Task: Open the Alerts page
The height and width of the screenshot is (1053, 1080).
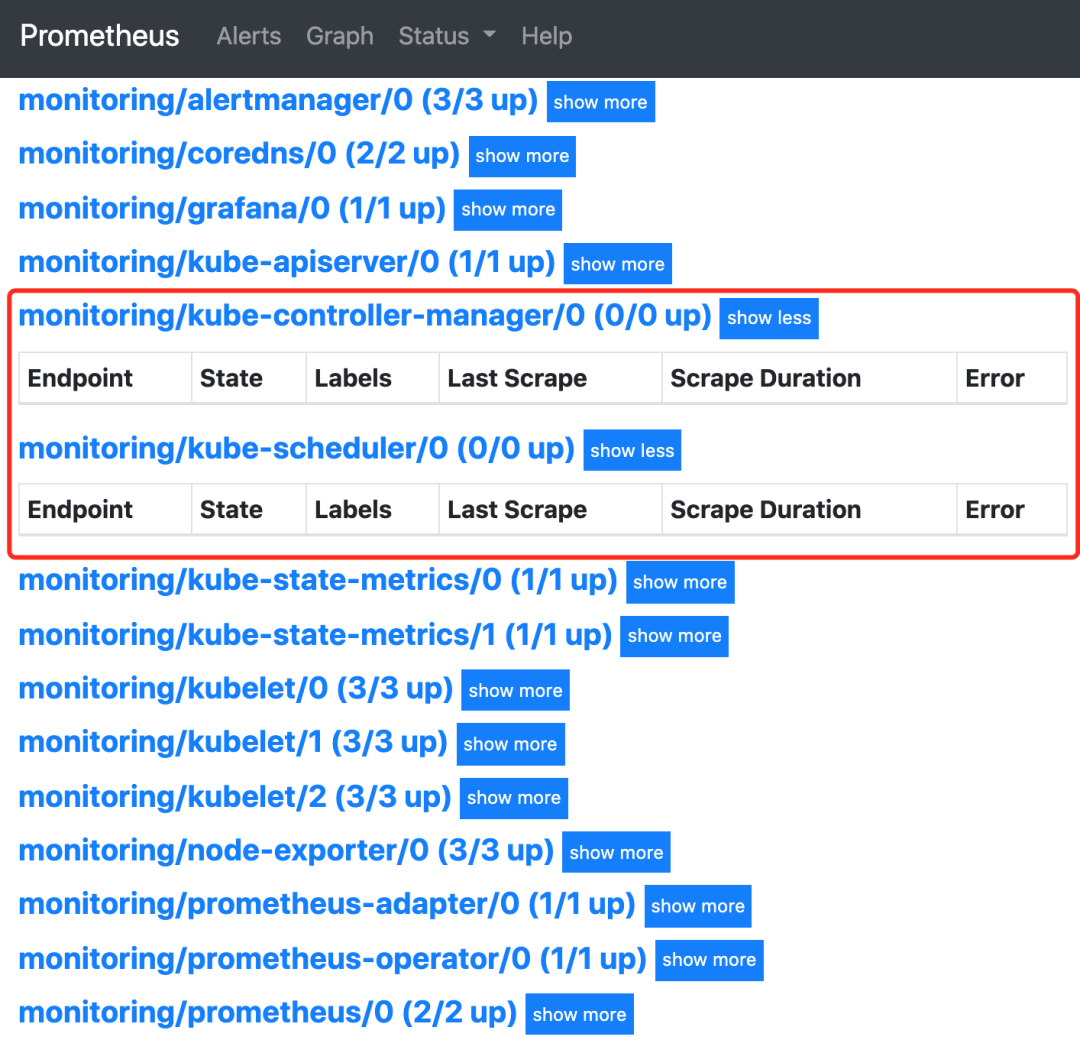Action: 249,36
